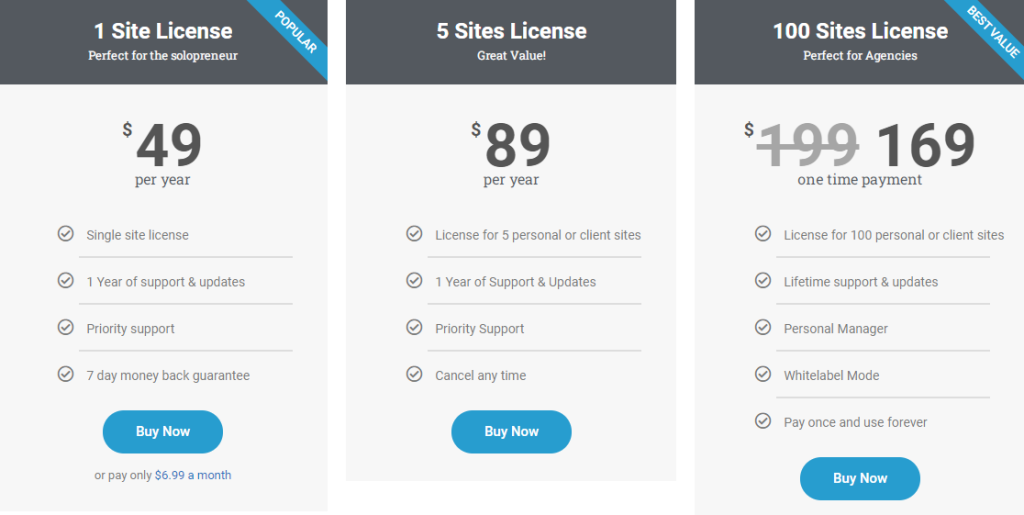The image size is (1024, 515).
Task: Click the Lifetime support & updates text
Action: [861, 282]
